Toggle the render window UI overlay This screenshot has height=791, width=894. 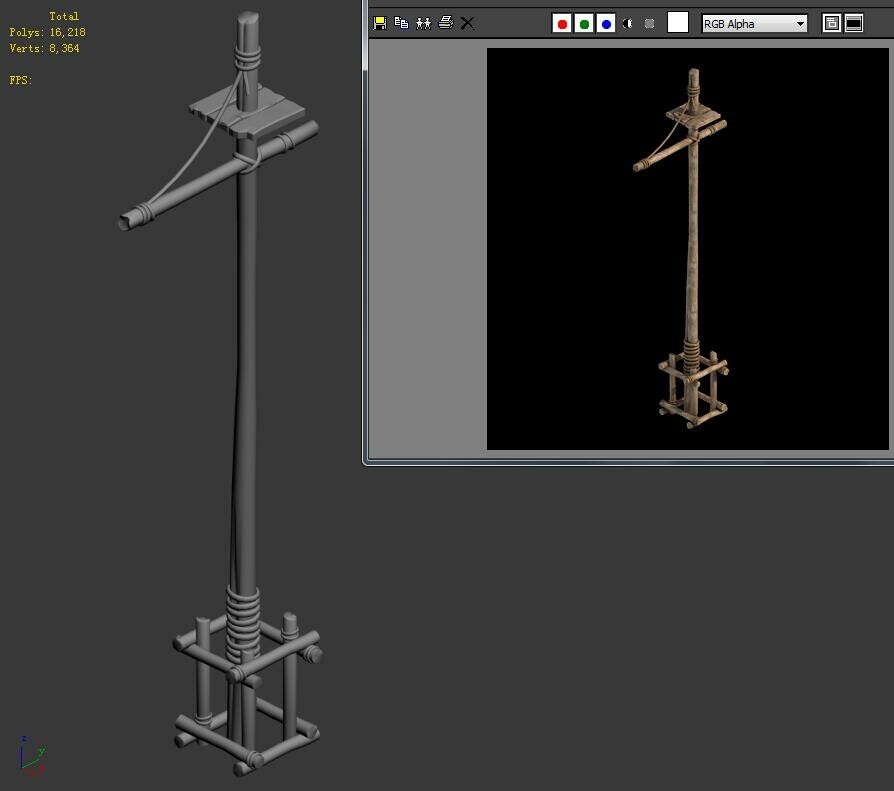832,23
